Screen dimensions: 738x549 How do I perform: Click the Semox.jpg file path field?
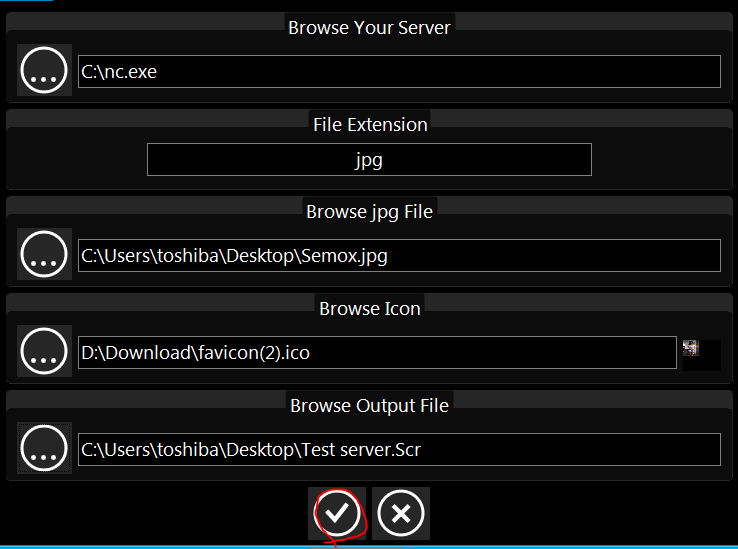(399, 256)
